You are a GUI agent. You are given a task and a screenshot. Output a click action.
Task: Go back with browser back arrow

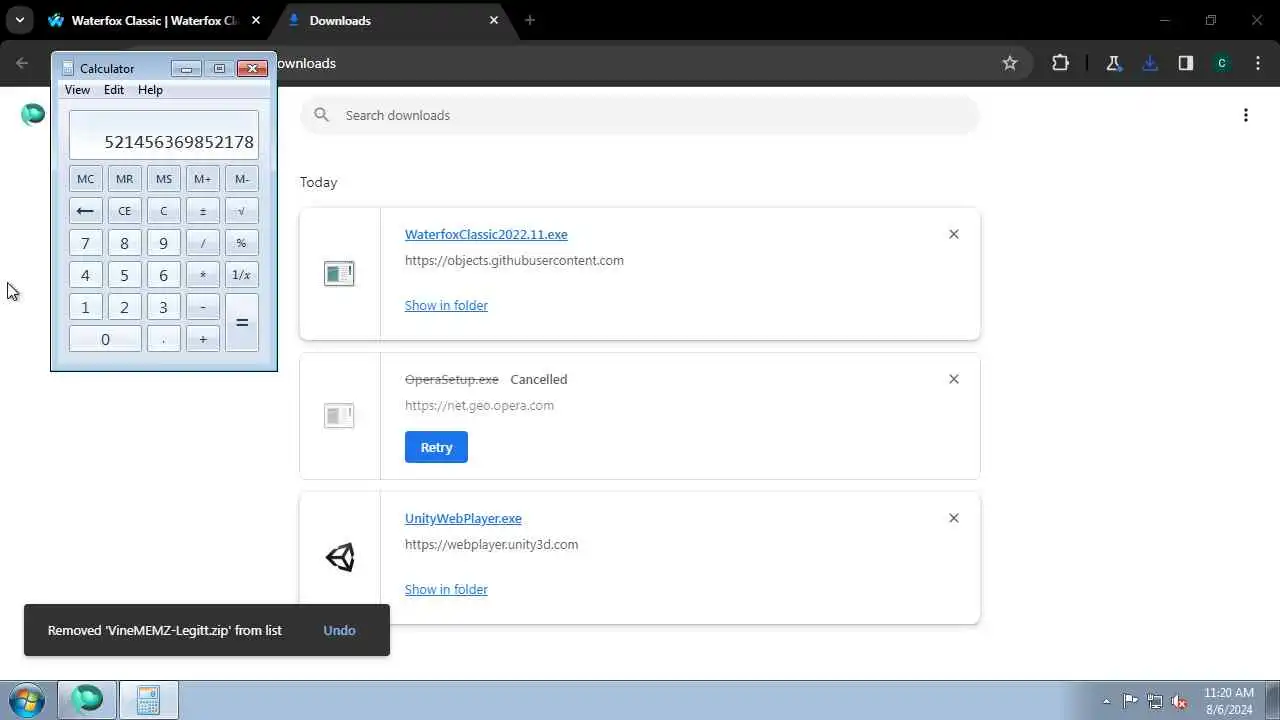[22, 63]
